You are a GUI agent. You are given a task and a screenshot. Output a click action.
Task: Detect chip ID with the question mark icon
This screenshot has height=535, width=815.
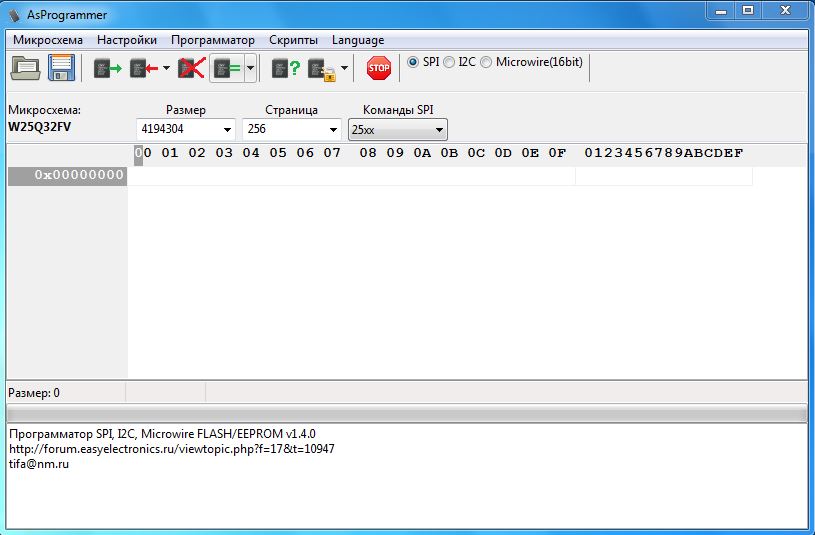tap(286, 68)
